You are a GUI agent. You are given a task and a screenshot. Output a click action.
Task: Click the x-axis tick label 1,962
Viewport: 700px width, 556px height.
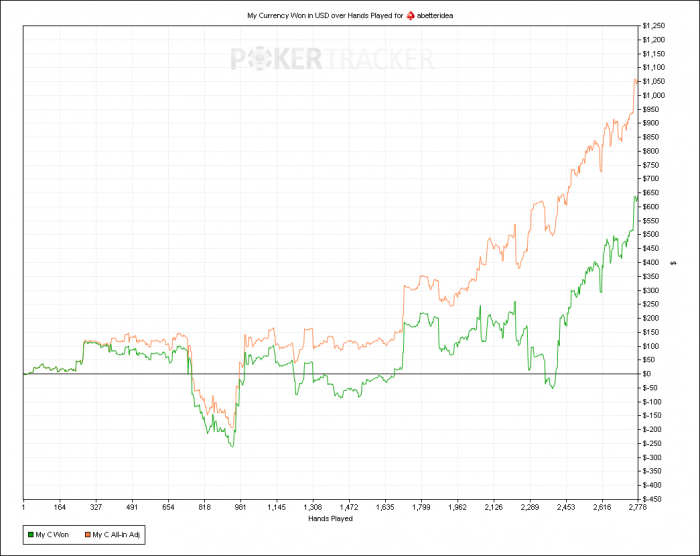tap(457, 507)
